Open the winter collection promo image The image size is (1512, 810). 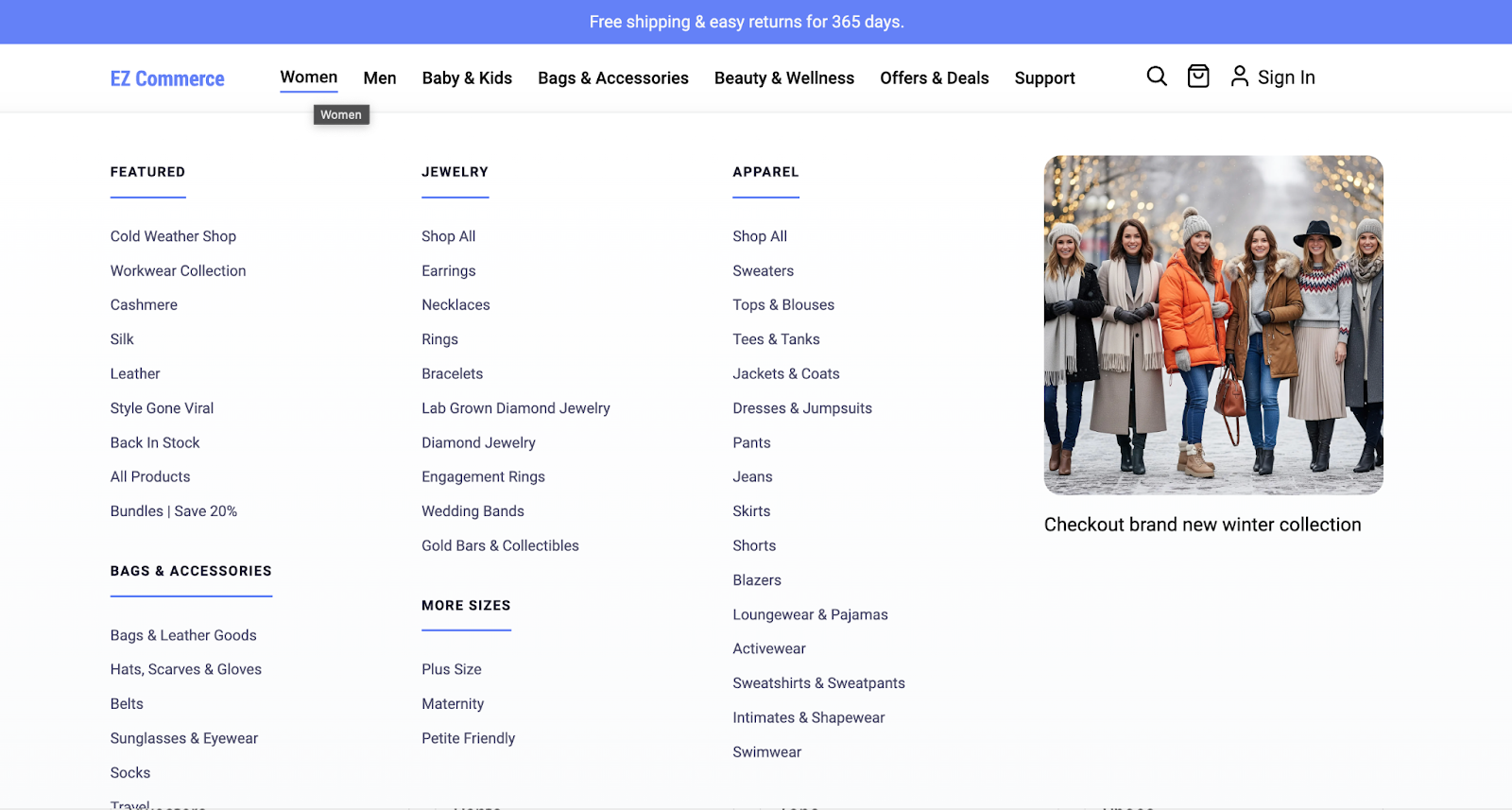[x=1213, y=325]
